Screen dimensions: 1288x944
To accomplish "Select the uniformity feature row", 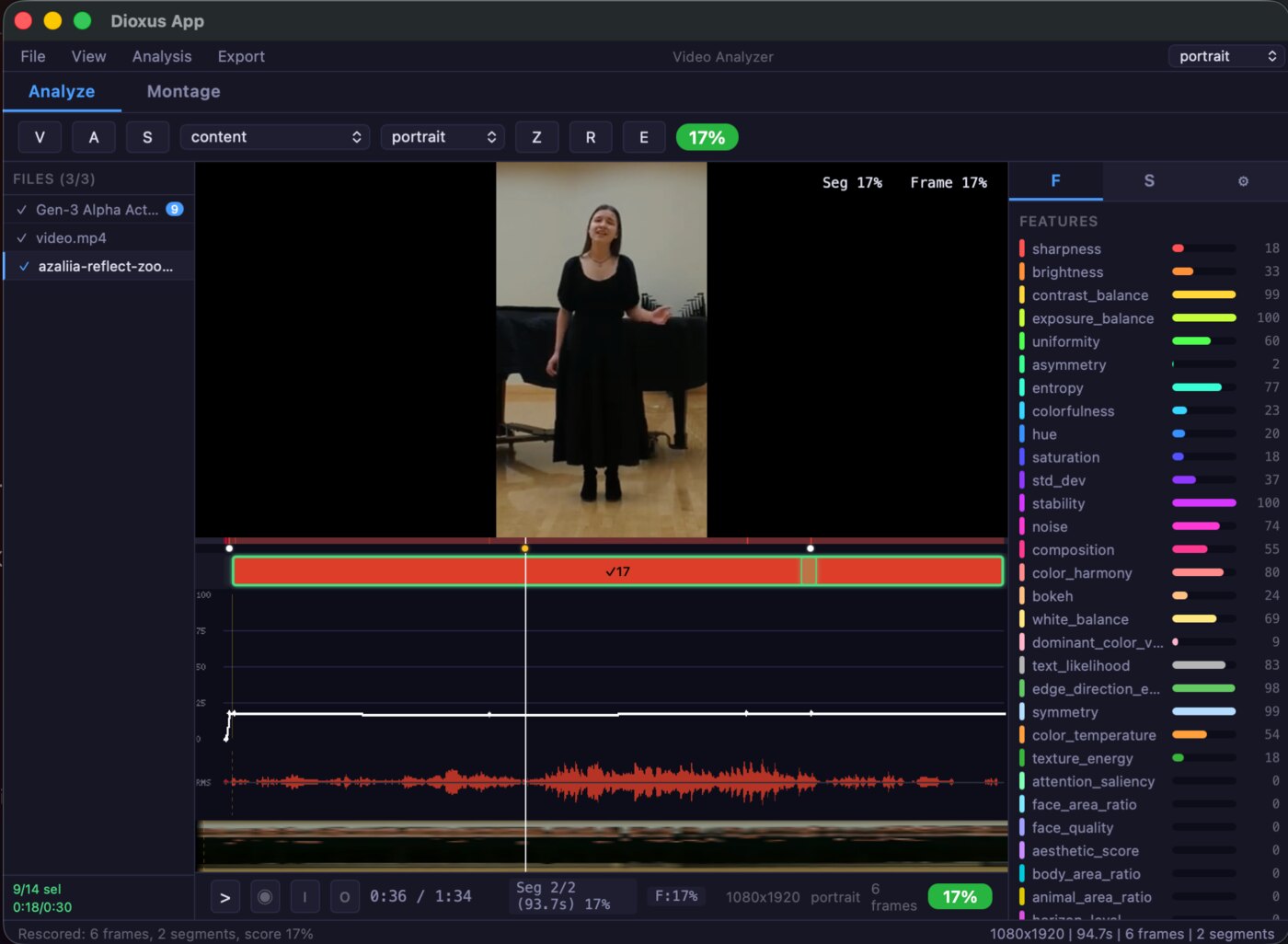I will click(1149, 341).
